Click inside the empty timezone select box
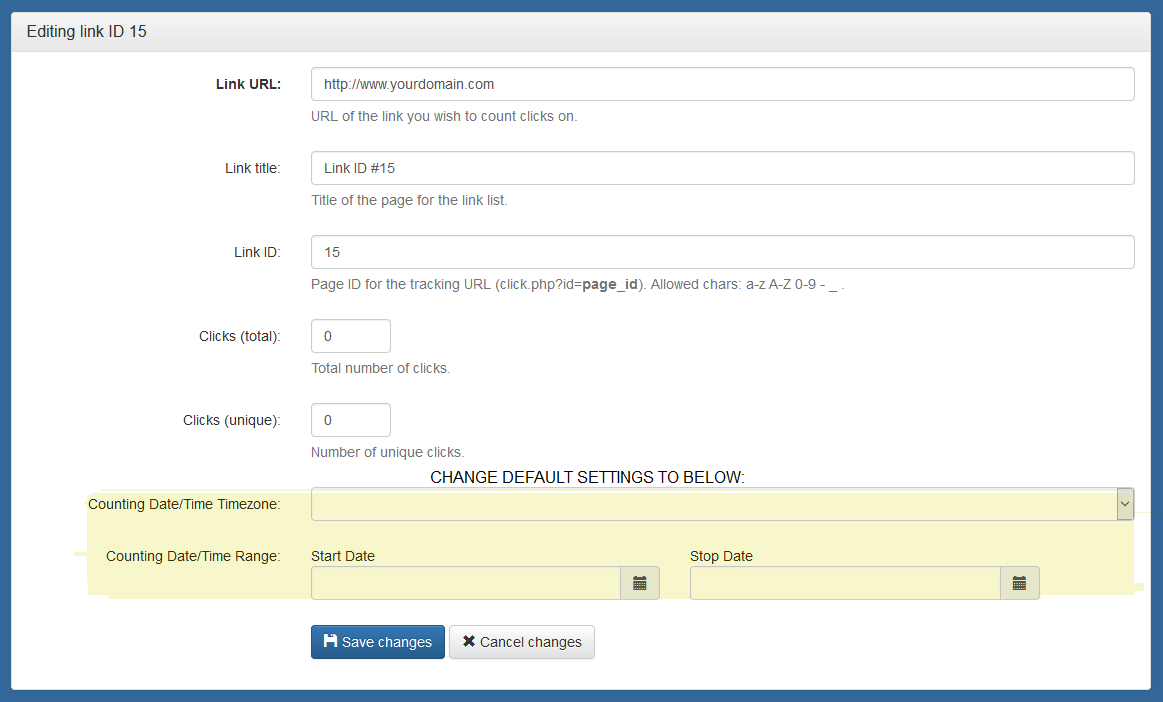1163x702 pixels. pyautogui.click(x=712, y=505)
